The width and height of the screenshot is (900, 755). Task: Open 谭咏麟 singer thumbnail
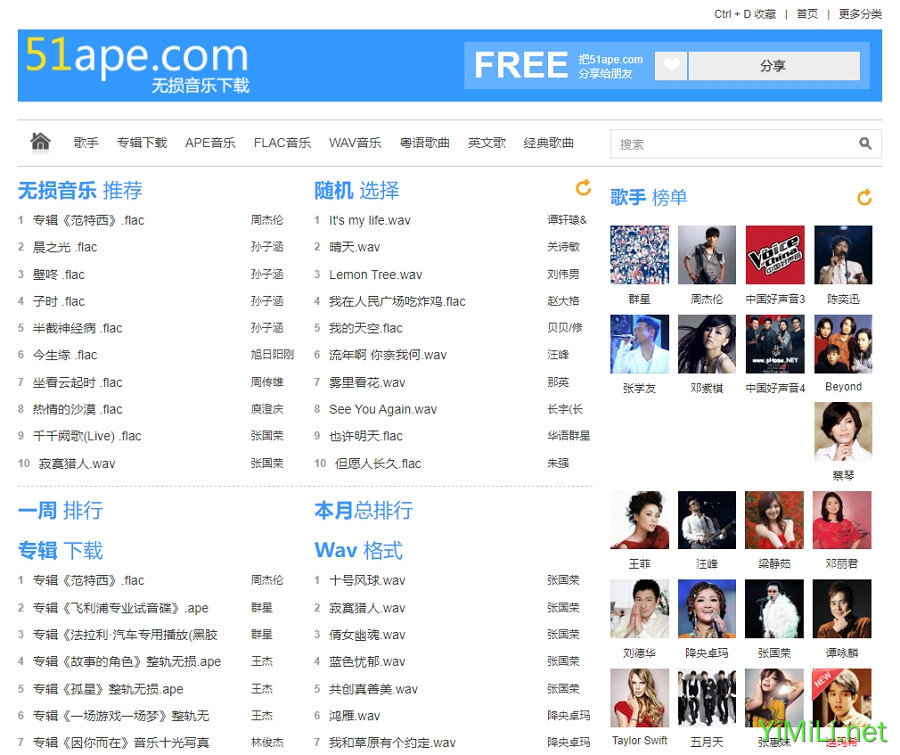(x=842, y=609)
